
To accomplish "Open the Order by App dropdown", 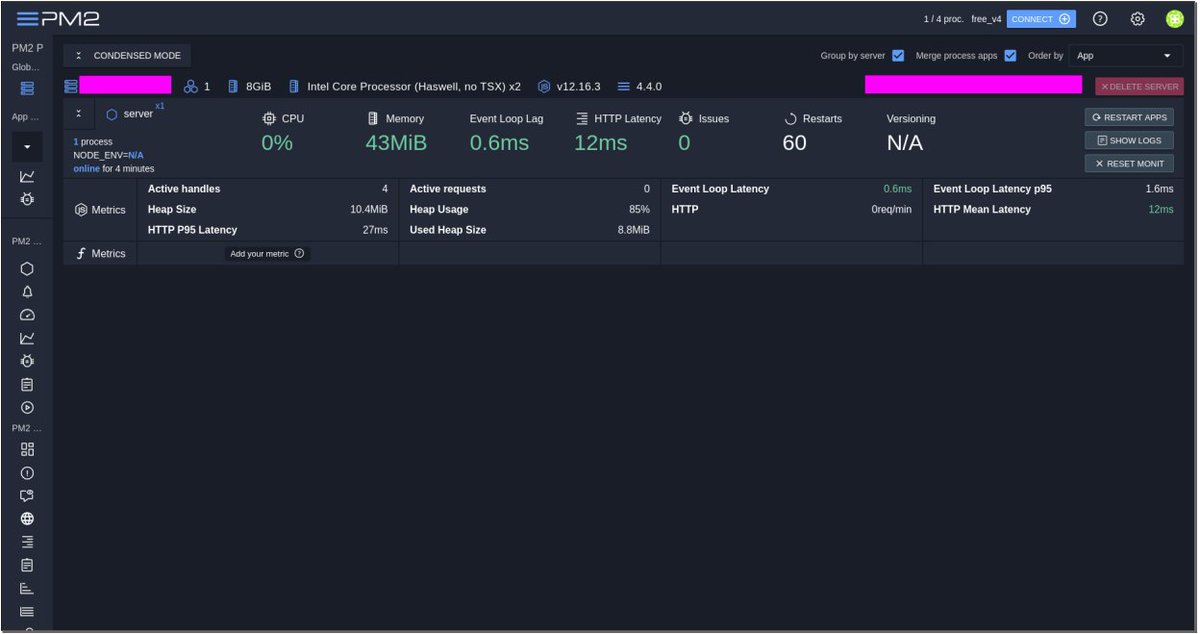I will (1125, 56).
